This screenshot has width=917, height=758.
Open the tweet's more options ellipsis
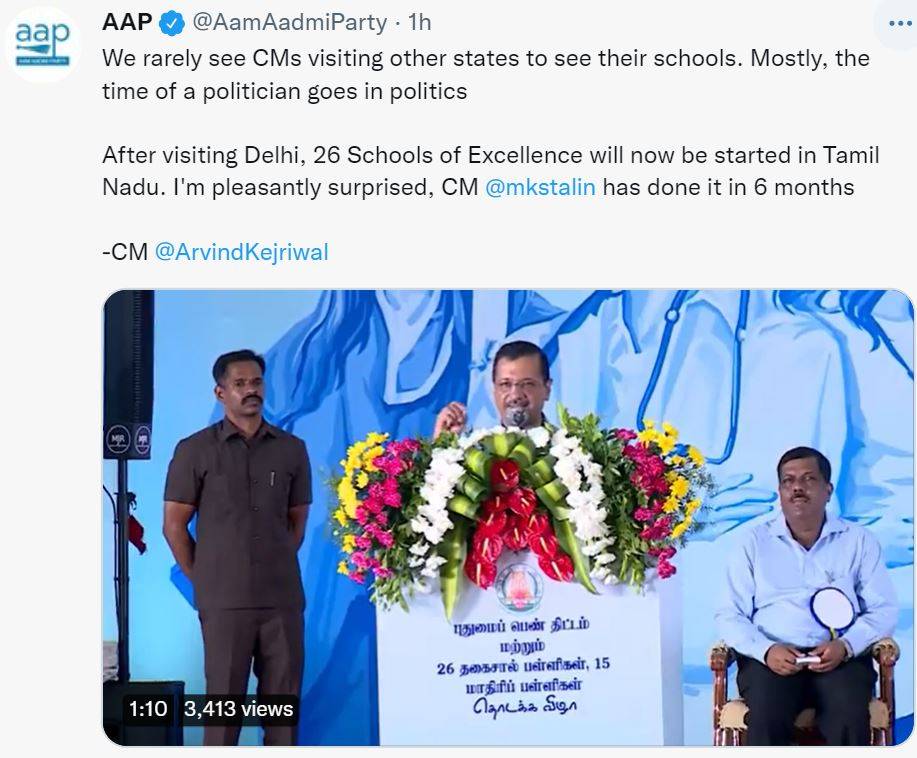(x=893, y=26)
